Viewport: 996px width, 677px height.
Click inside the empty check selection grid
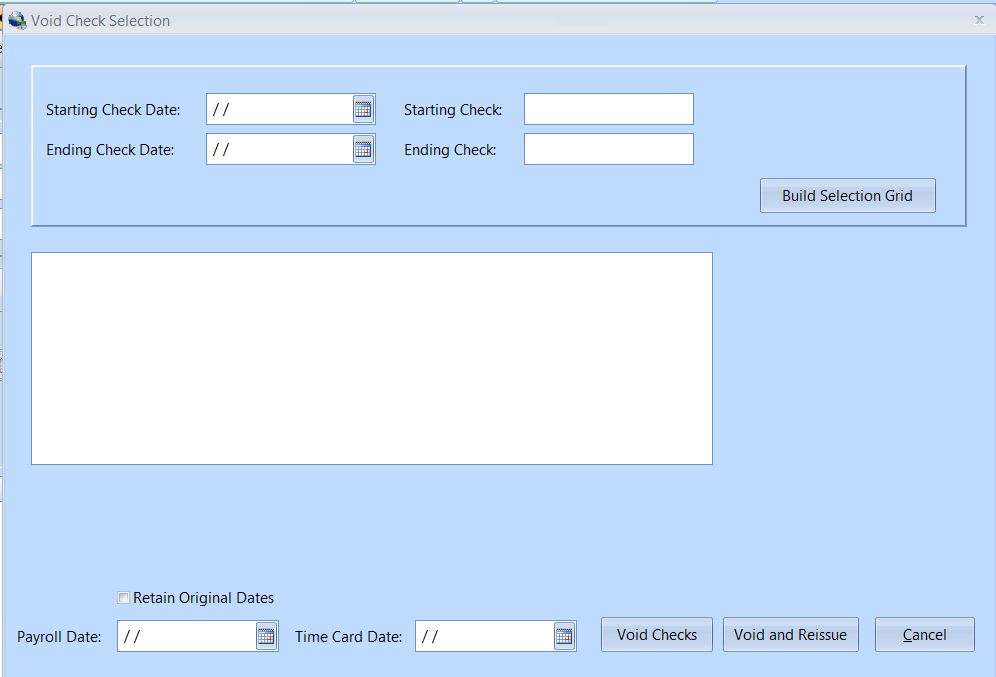coord(372,358)
